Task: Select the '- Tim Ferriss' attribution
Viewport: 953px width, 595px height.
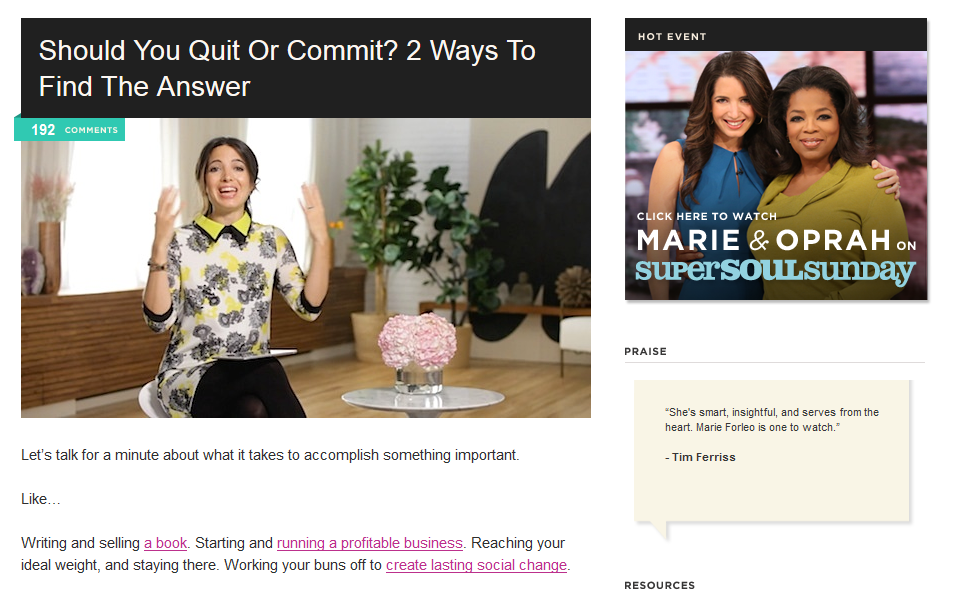Action: 700,457
